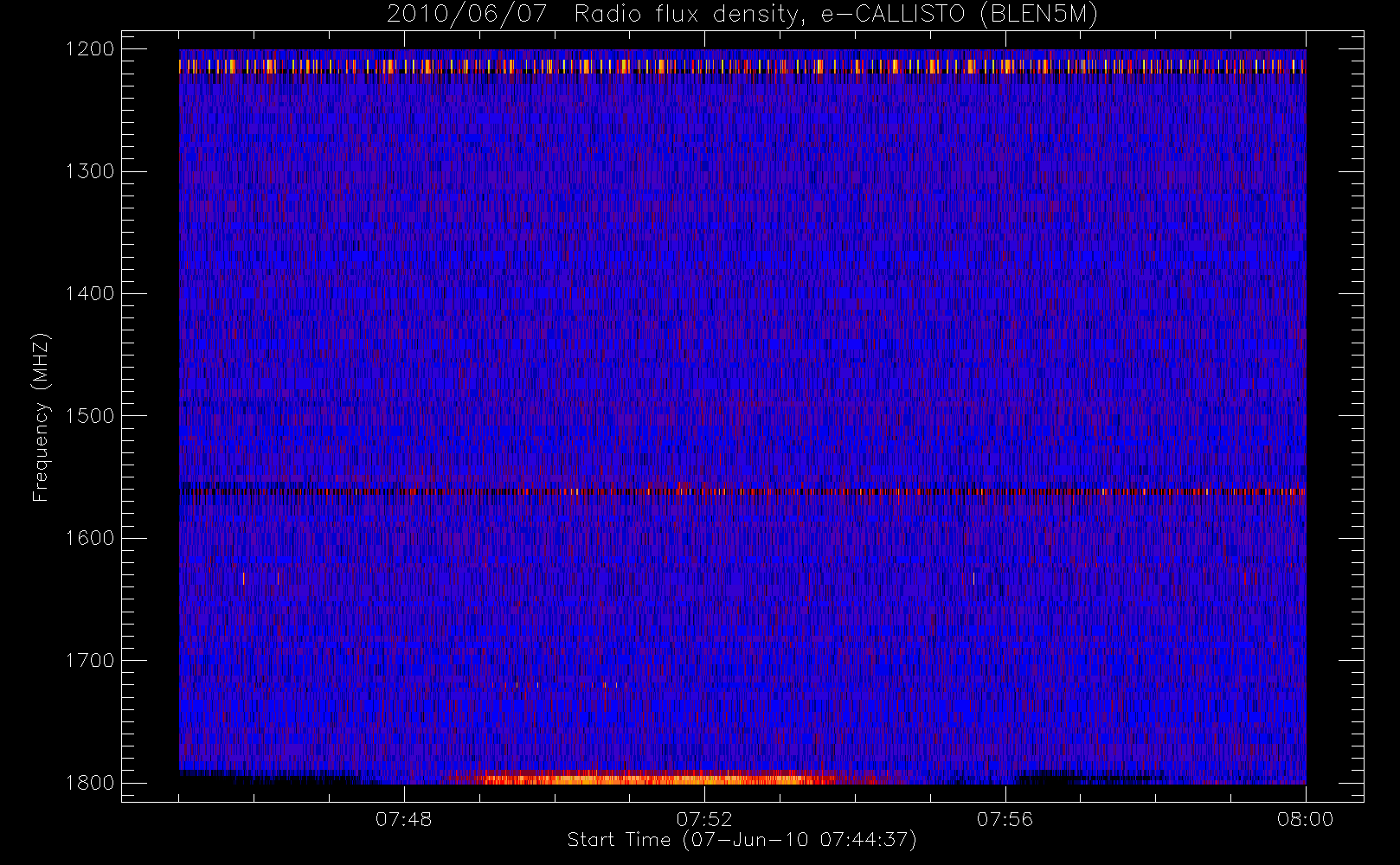Click the 08:00 time tick label
1400x865 pixels.
1305,819
